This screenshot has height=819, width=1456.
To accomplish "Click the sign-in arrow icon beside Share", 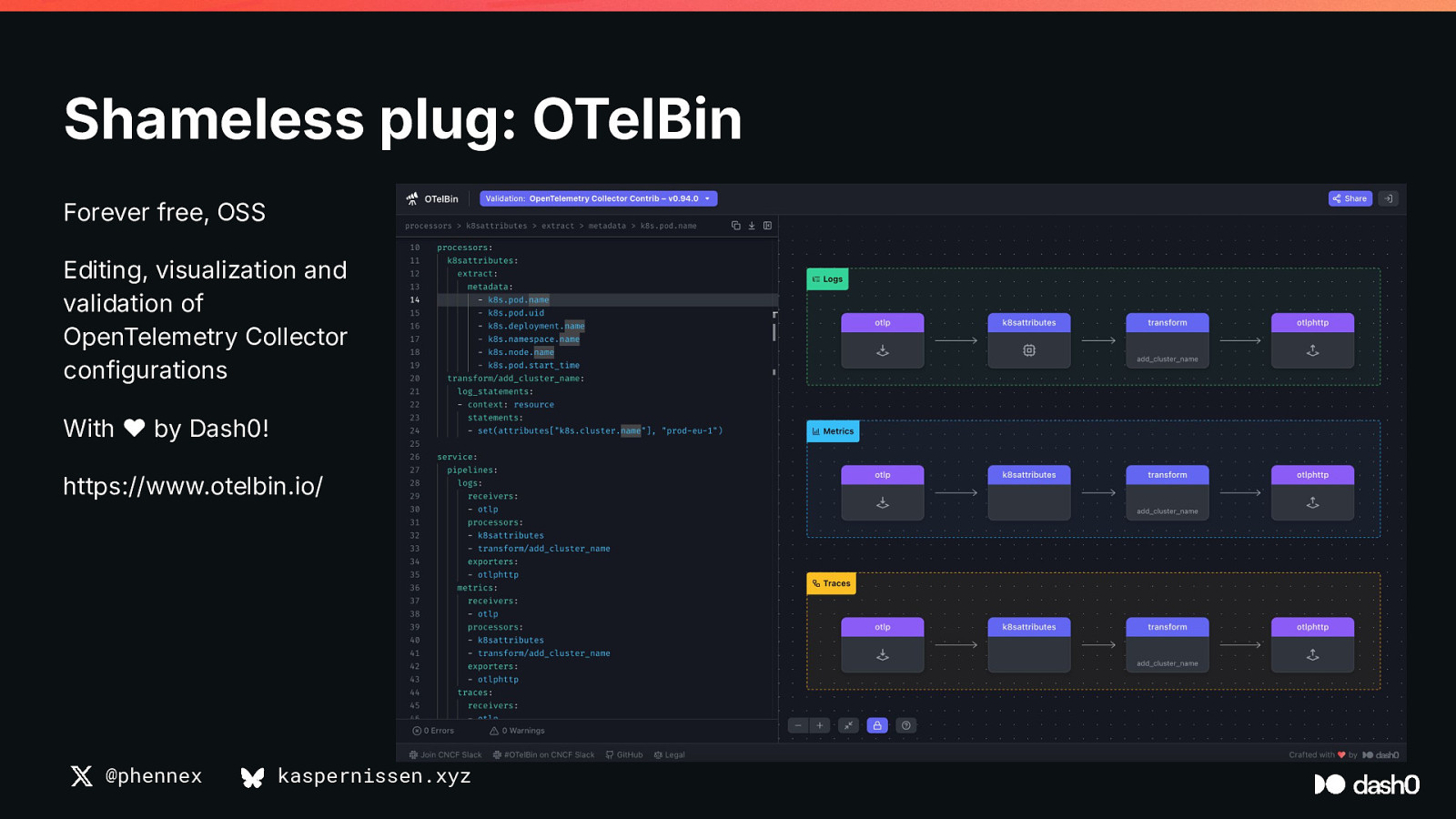I will click(x=1388, y=198).
